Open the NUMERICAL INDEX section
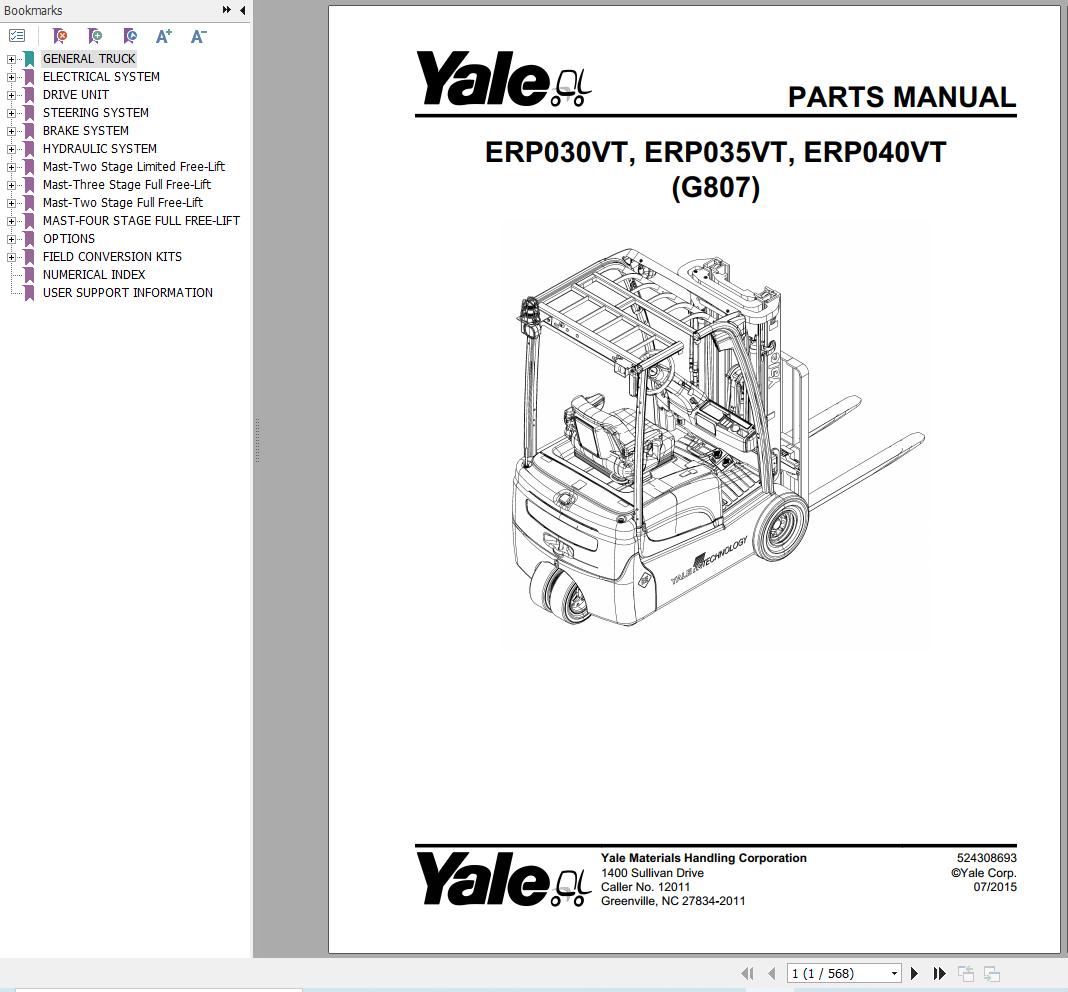Screen dimensions: 1068x992 coord(93,274)
